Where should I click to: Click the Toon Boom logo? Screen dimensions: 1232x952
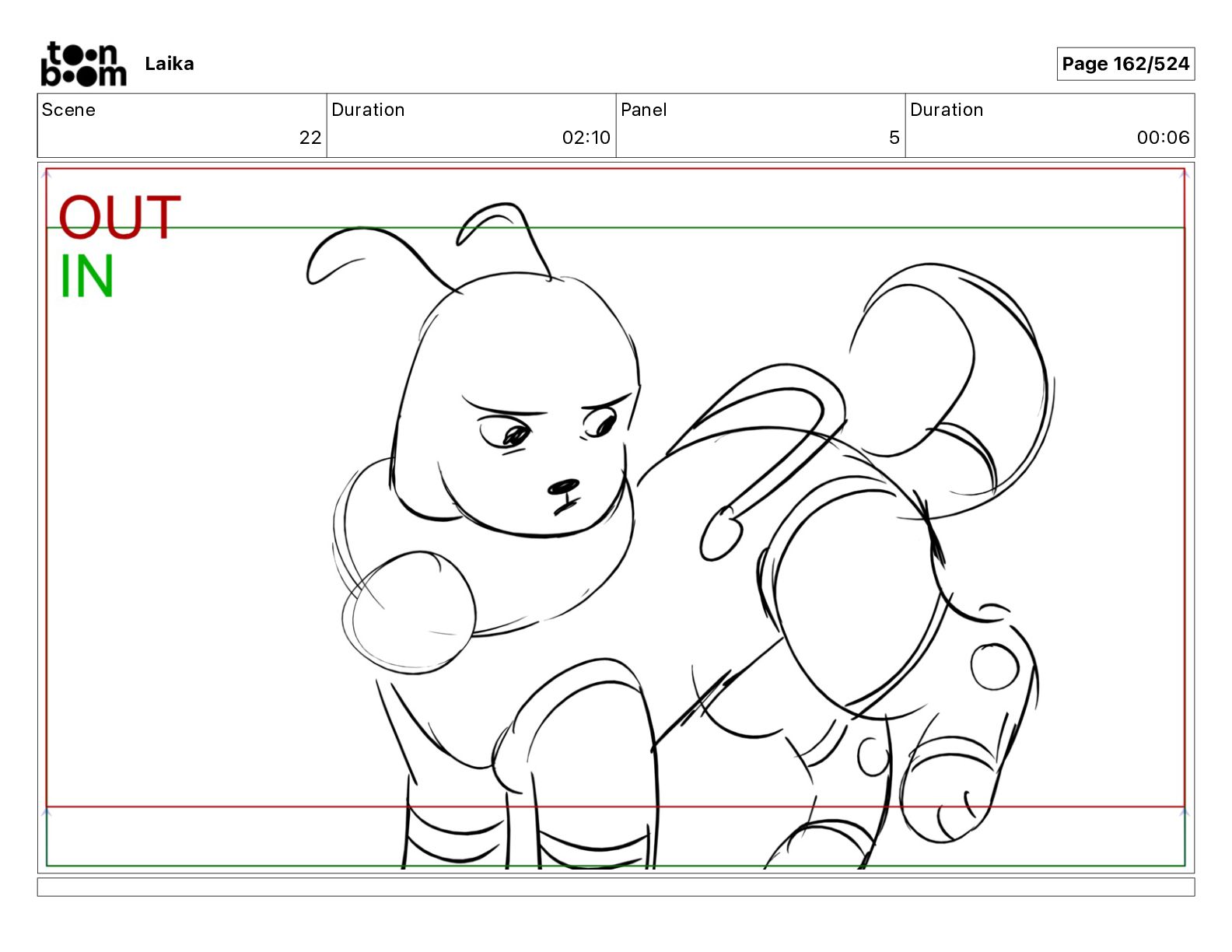(83, 64)
